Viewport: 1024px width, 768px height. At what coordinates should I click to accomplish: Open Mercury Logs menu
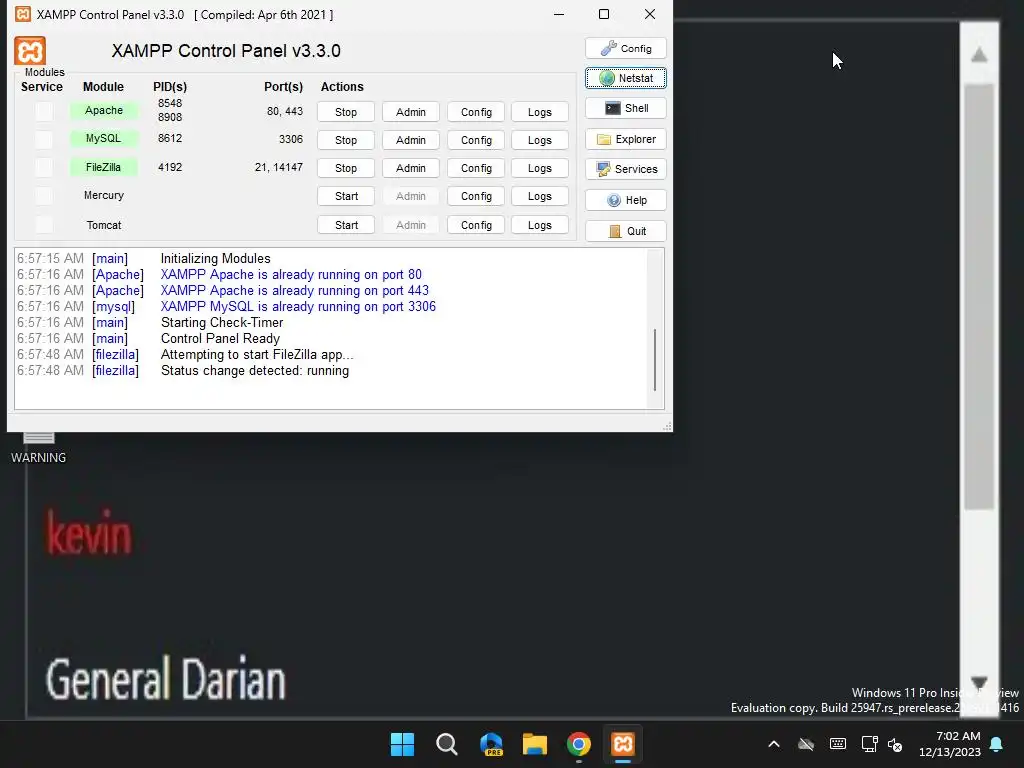539,196
